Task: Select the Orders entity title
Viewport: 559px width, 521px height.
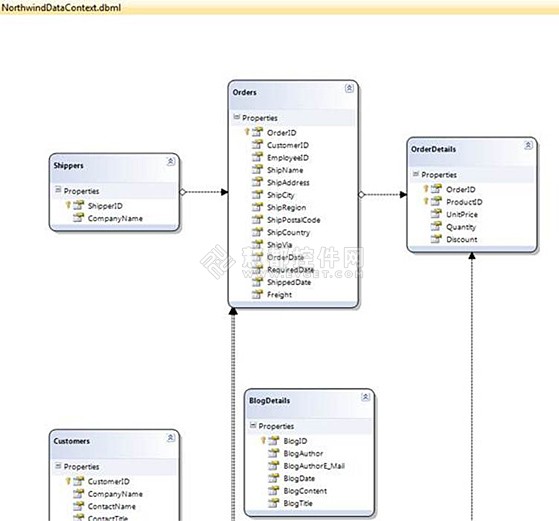Action: point(245,92)
